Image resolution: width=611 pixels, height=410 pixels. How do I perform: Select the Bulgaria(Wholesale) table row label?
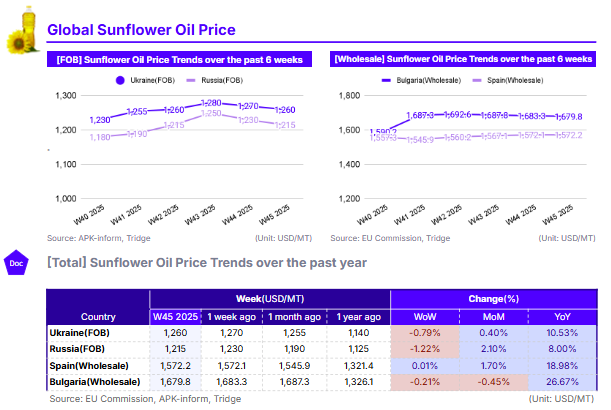pos(95,382)
